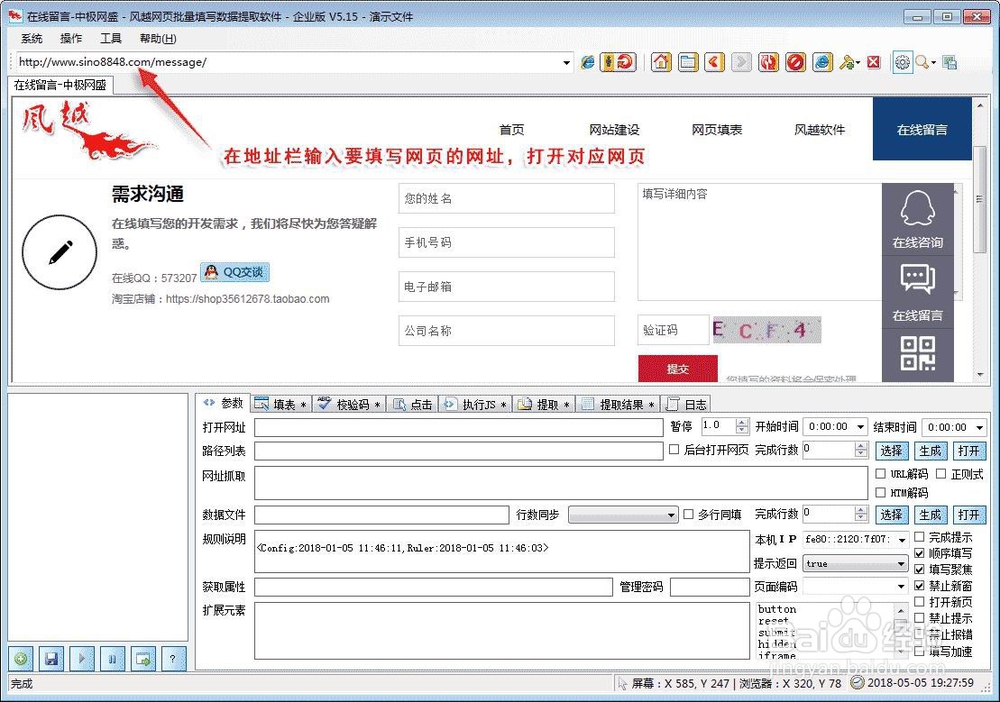Screen dimensions: 1000x702
Task: Enable HTM解码 checkbox
Action: (881, 492)
